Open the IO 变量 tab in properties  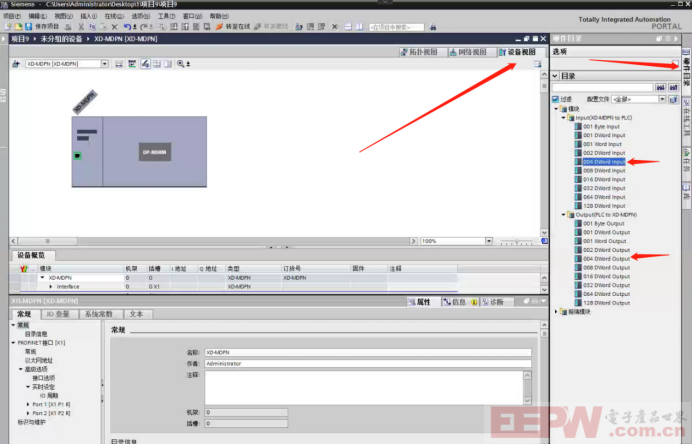(x=58, y=314)
